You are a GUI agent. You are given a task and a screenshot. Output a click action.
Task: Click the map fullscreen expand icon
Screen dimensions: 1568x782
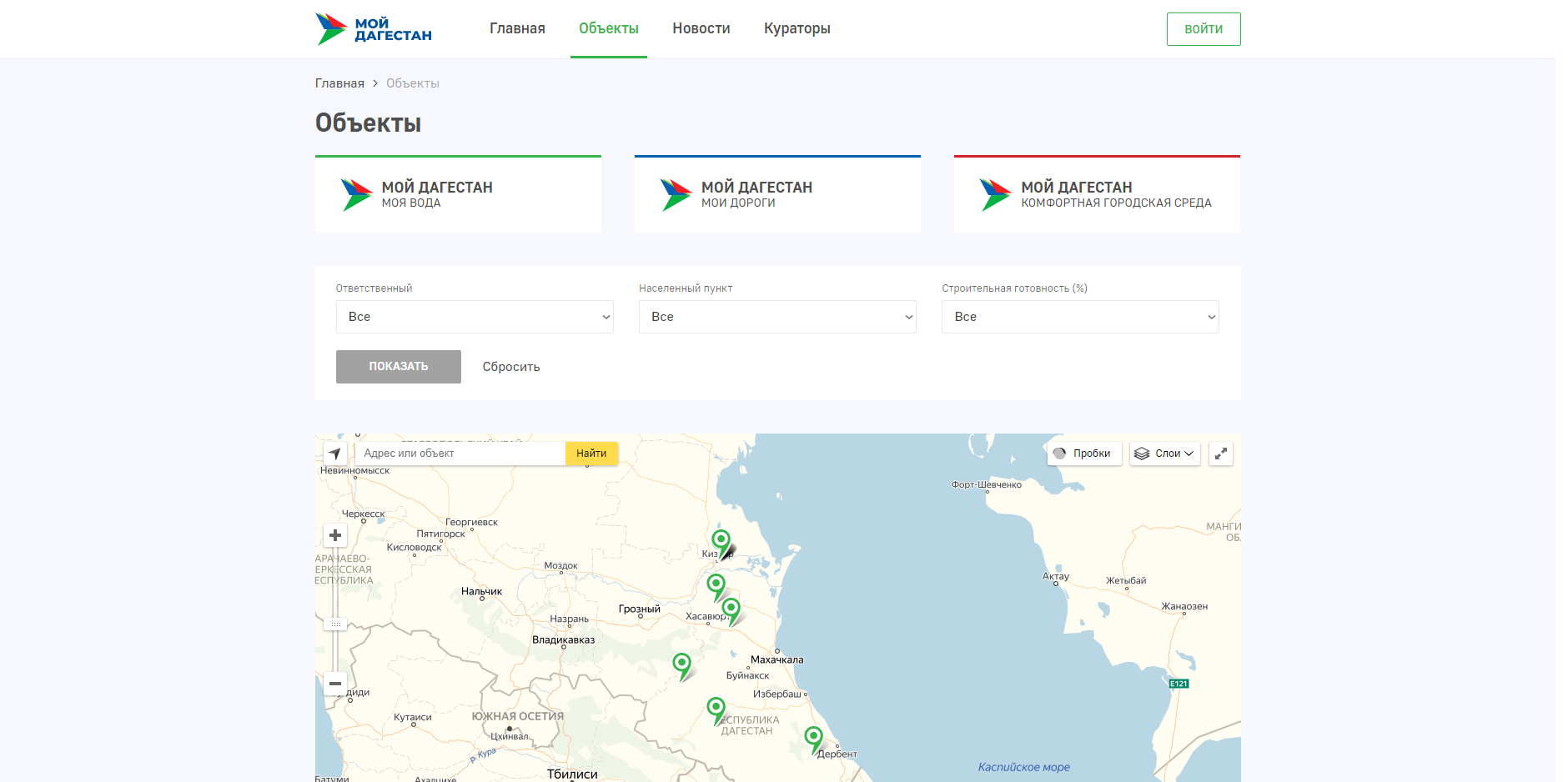(1221, 454)
